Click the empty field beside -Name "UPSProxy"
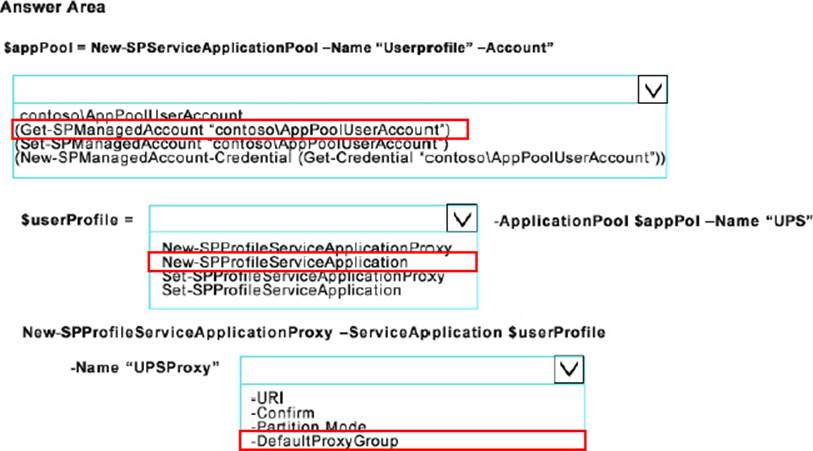The height and width of the screenshot is (451, 813). pyautogui.click(x=396, y=369)
